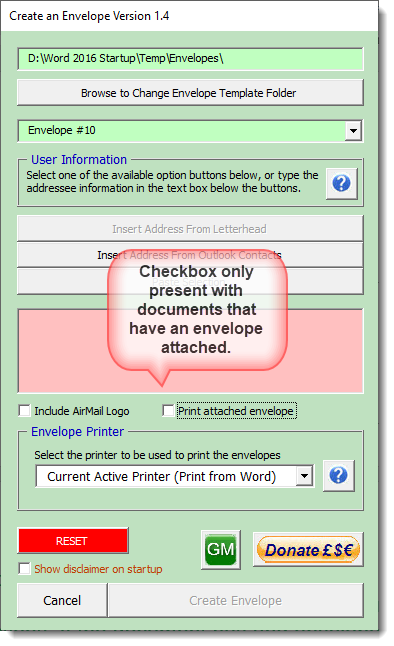Click the green GM logo button

coord(221,549)
